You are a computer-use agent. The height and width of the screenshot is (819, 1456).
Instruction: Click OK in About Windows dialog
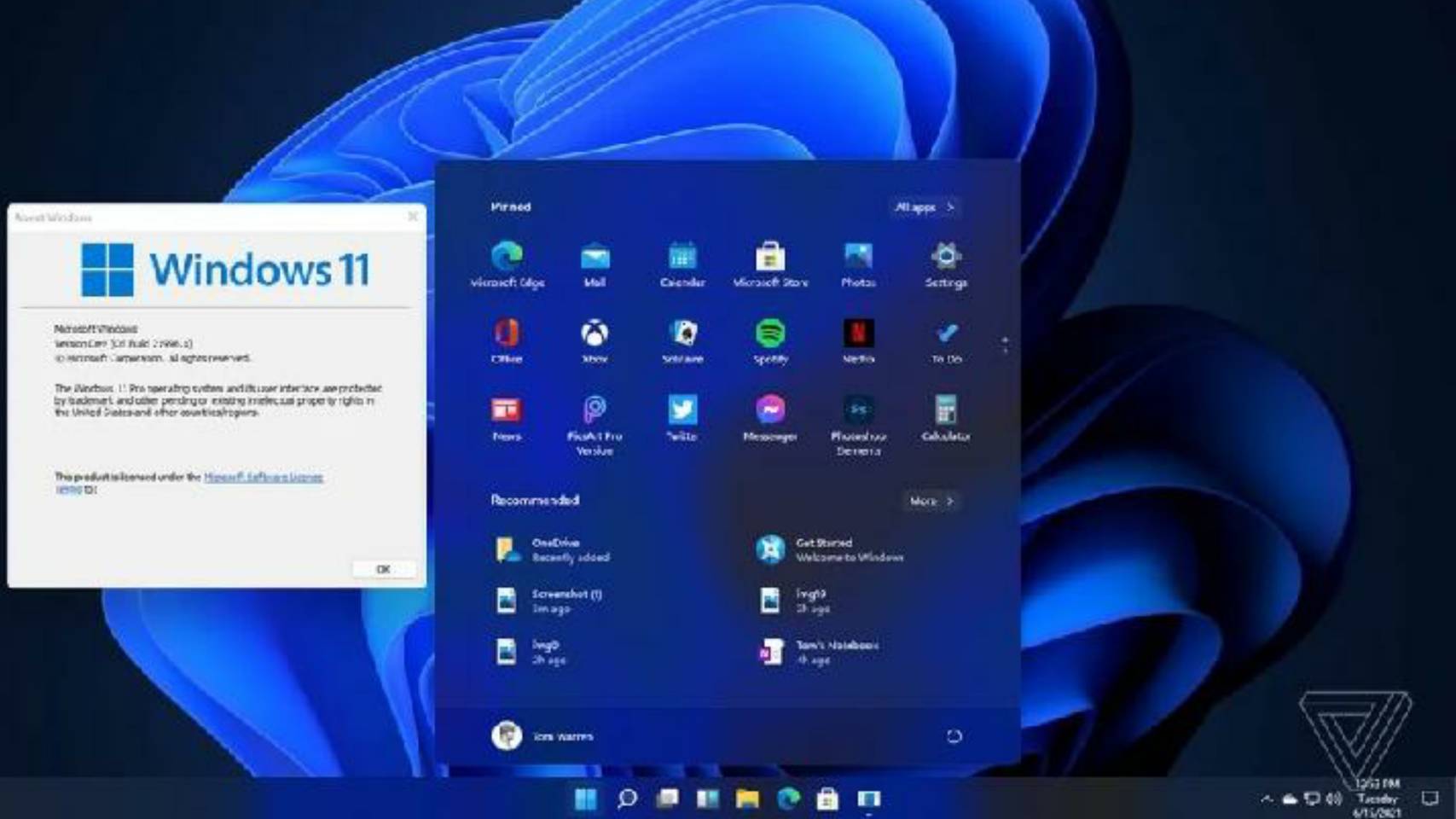click(384, 569)
